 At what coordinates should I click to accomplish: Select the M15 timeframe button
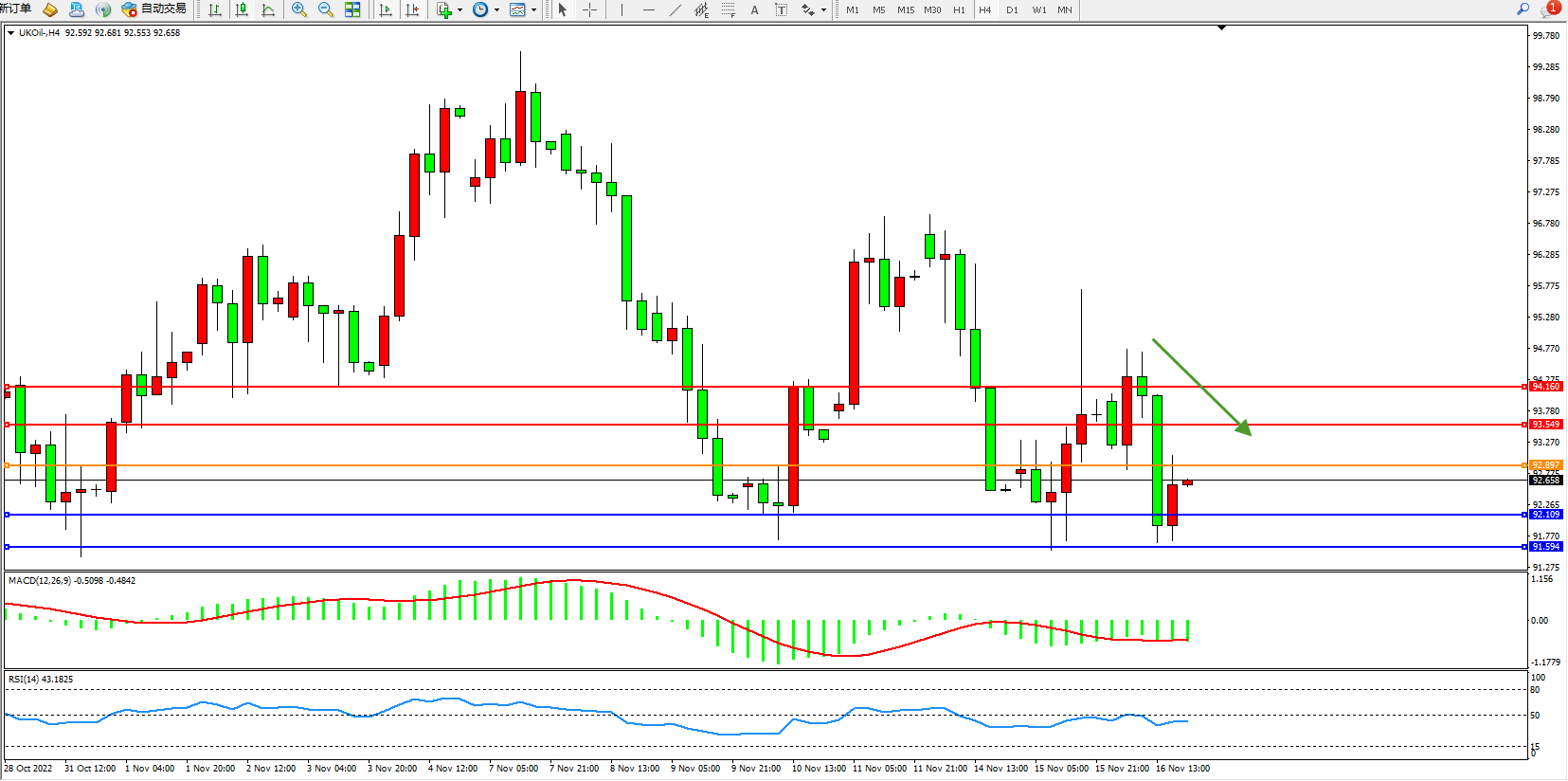coord(906,9)
